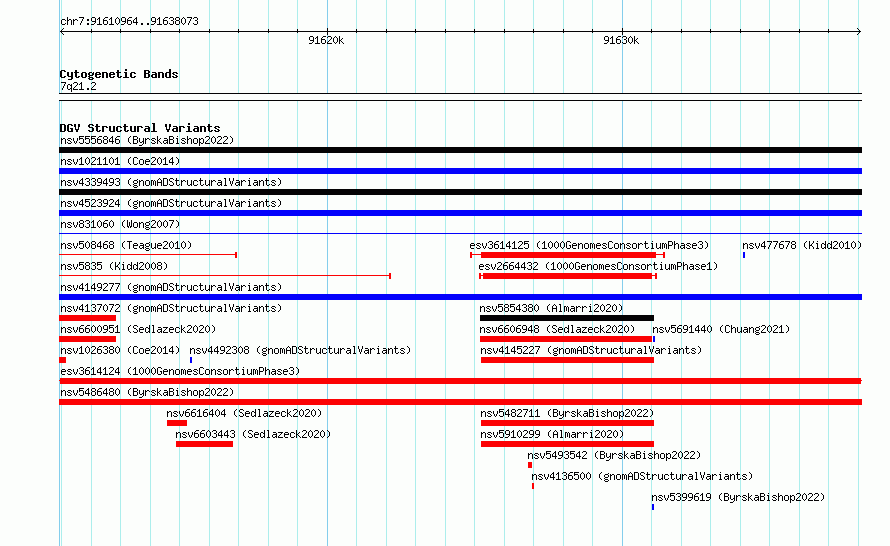Click the red bar under nsv4137072
The image size is (890, 546).
click(x=87, y=318)
